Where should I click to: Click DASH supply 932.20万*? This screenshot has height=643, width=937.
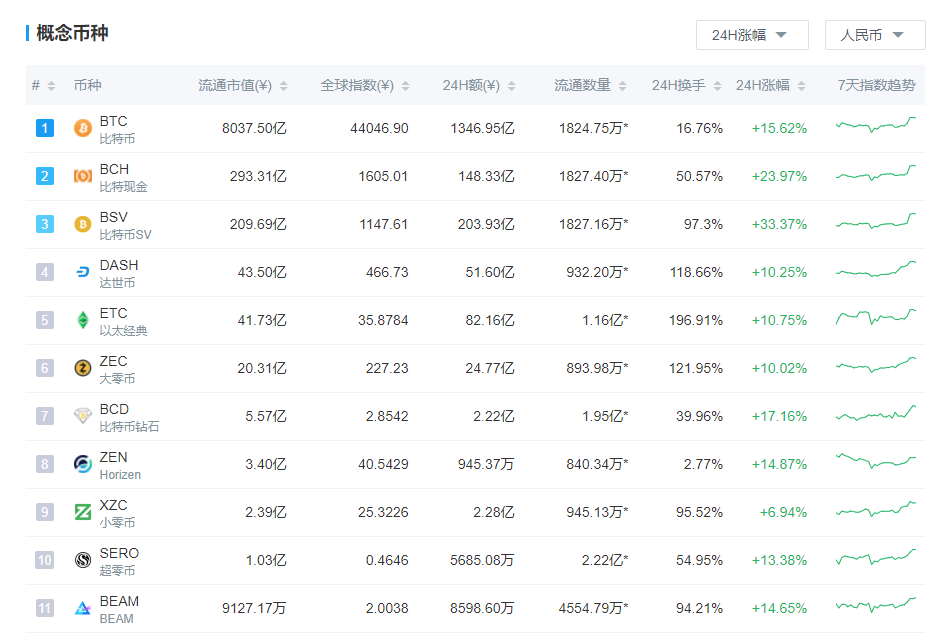tap(598, 272)
